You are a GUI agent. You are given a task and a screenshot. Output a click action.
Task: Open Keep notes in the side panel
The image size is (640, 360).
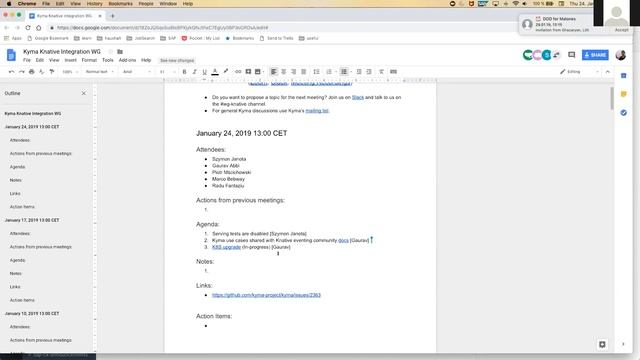(623, 94)
